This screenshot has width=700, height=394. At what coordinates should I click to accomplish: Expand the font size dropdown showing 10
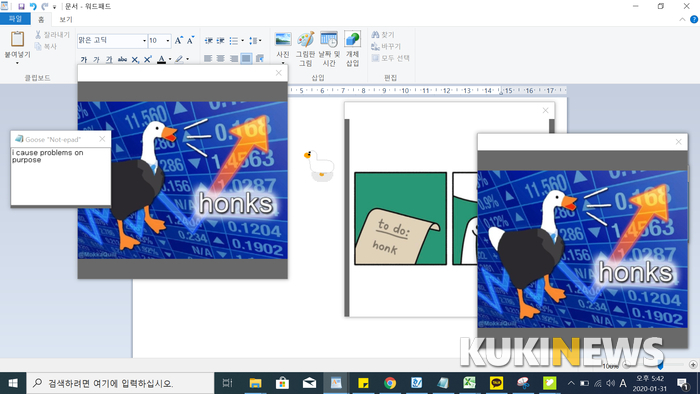(x=168, y=41)
